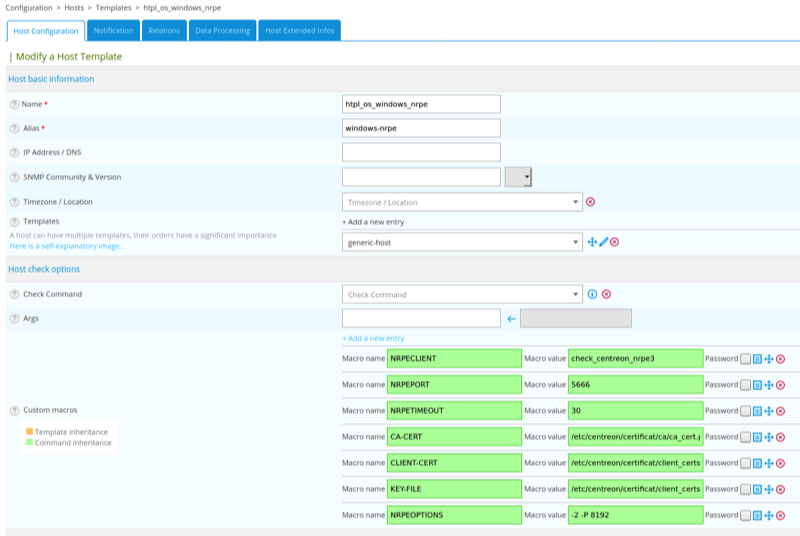The height and width of the screenshot is (536, 800).
Task: Click Add a new entry under Templates
Action: pos(373,222)
